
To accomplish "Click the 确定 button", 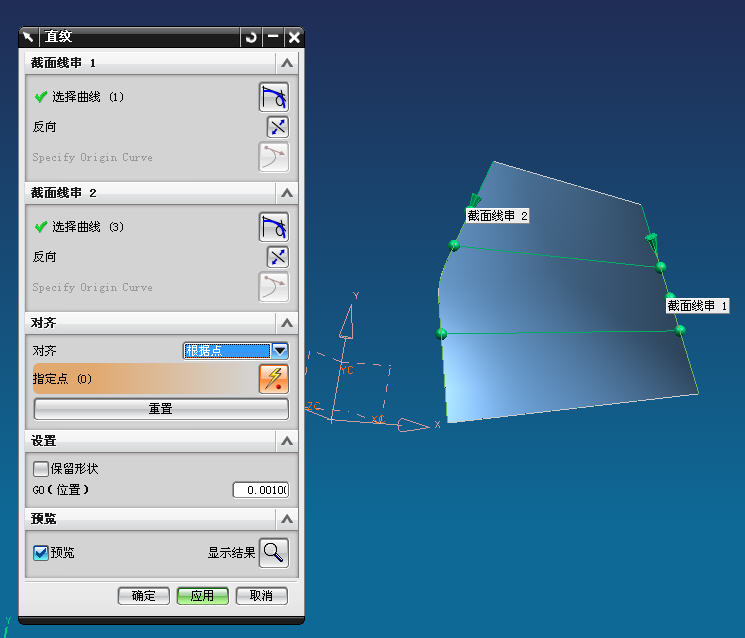I will point(143,596).
